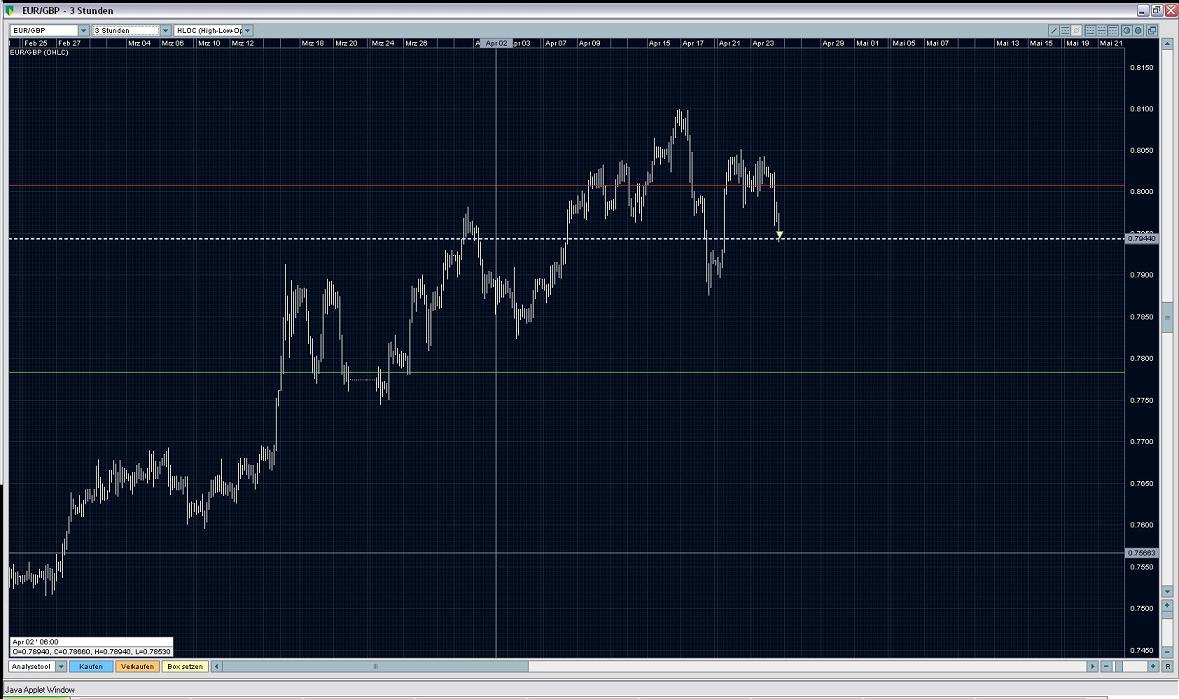Click the 0.75663 price level label
Screen dimensions: 1179x699
(x=1142, y=552)
